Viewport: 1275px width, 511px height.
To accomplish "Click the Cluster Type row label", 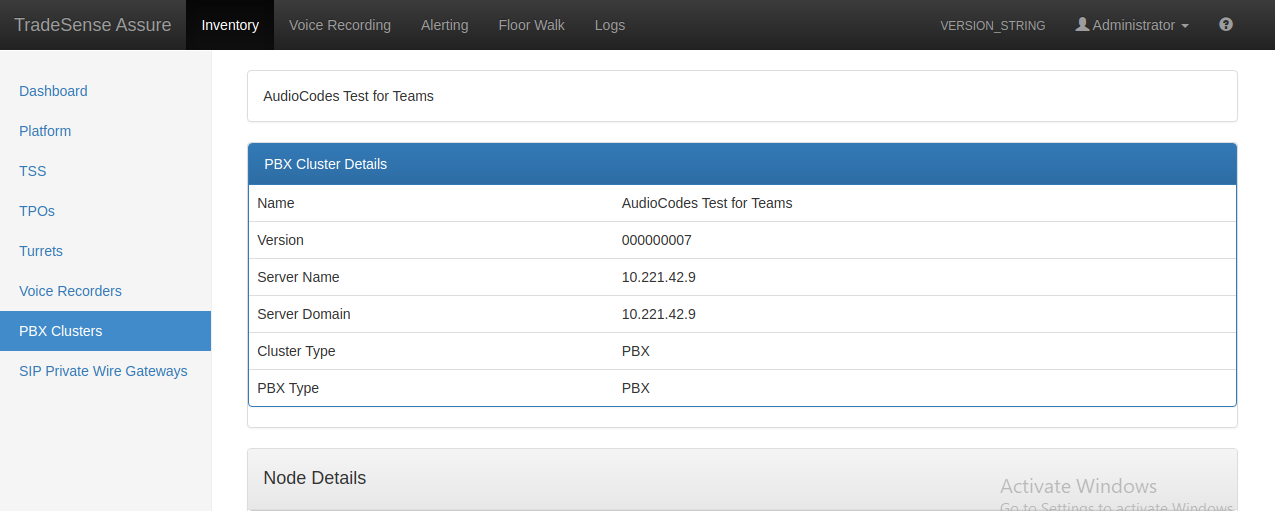I will [296, 351].
